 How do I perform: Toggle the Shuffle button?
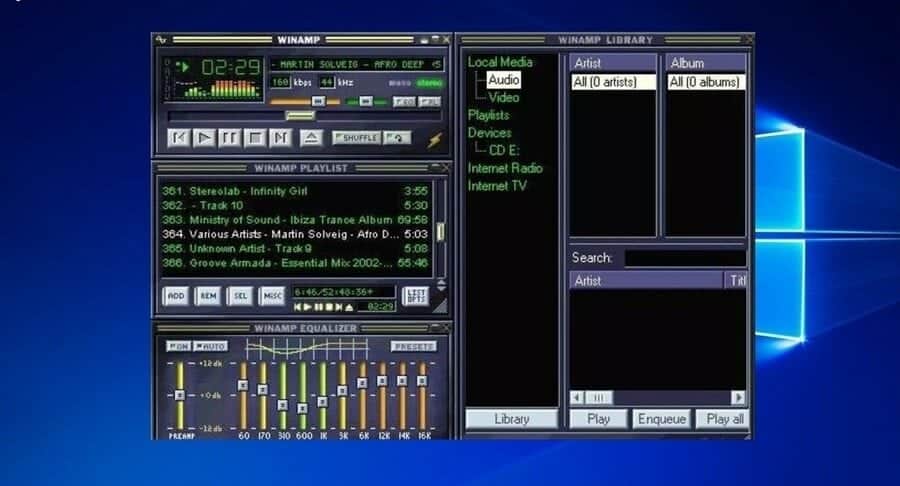356,138
